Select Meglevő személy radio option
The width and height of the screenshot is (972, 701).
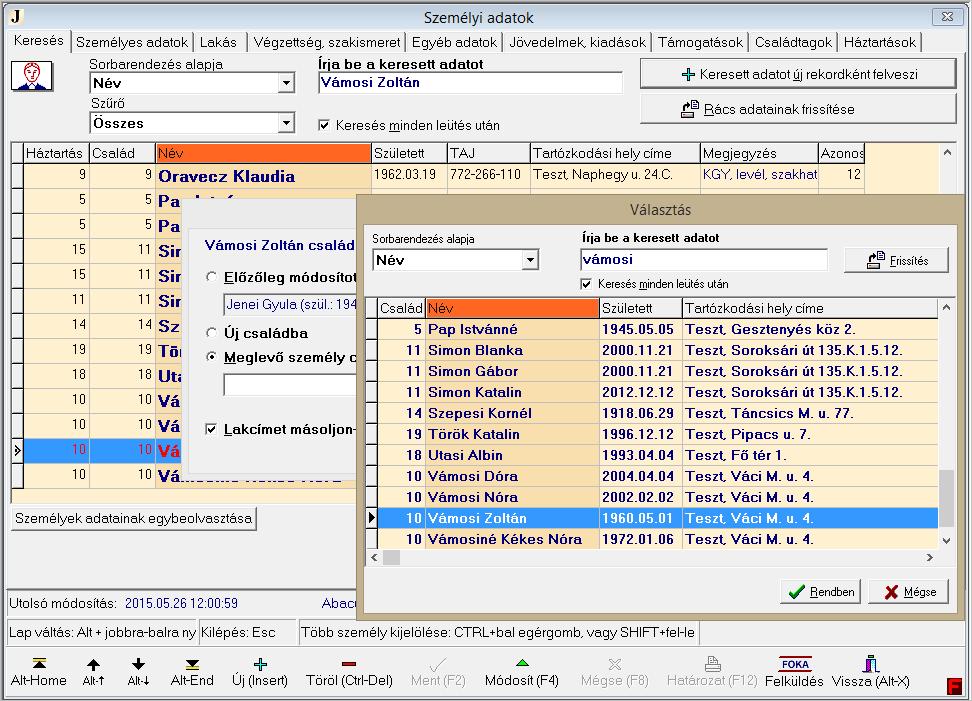(211, 357)
